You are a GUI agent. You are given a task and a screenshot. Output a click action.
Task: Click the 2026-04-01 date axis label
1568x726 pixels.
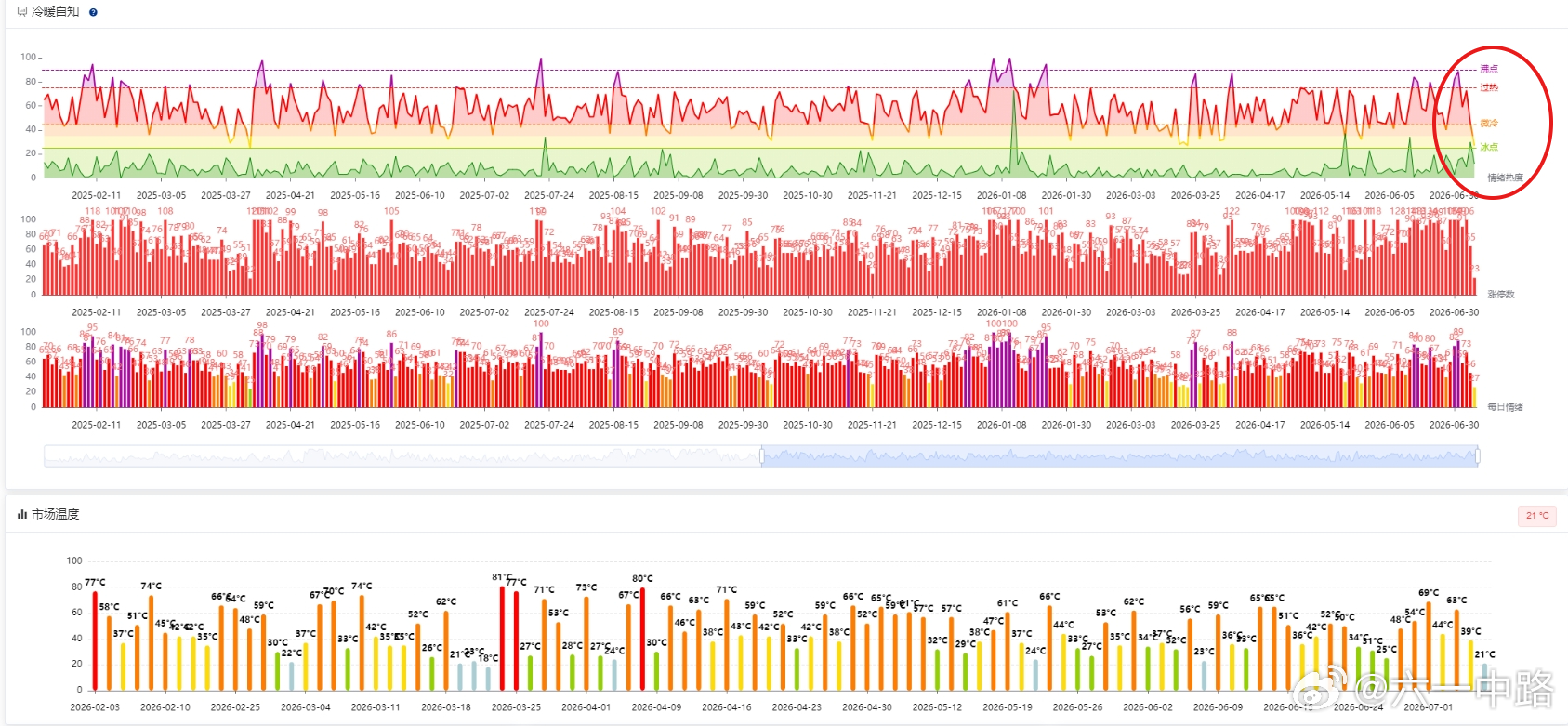(x=586, y=707)
